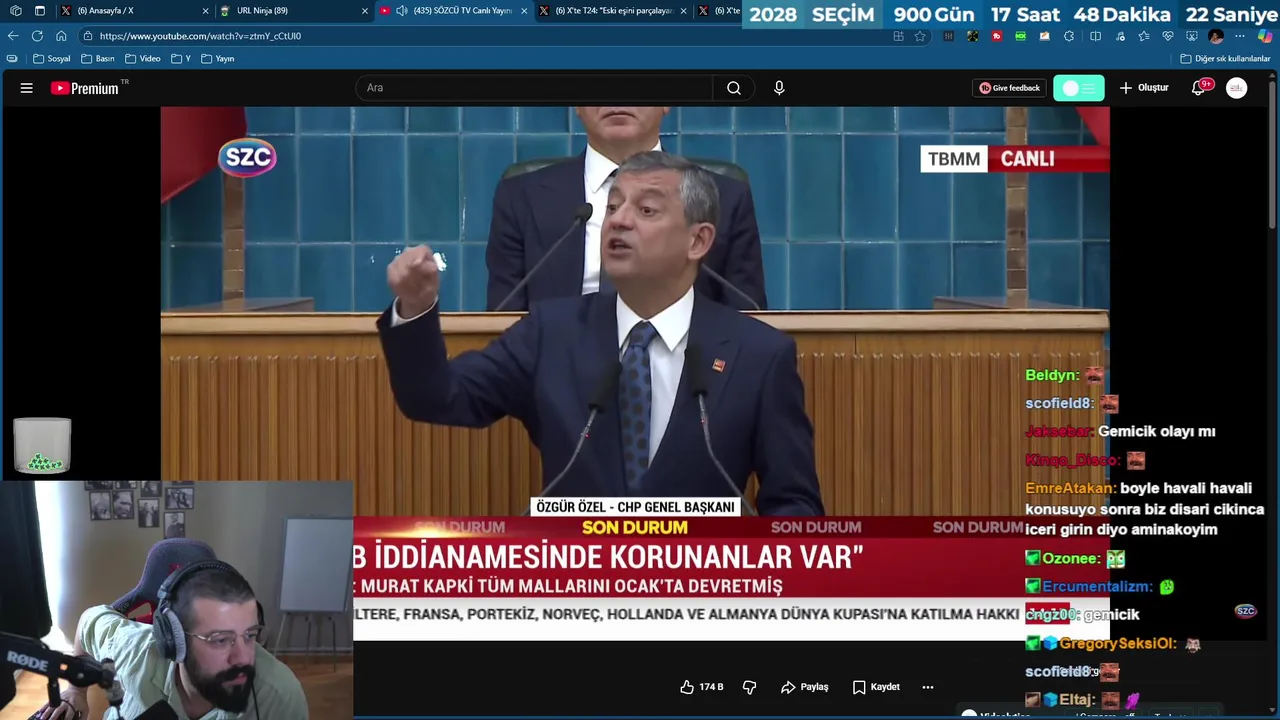Click Give feedback button

click(x=1010, y=88)
